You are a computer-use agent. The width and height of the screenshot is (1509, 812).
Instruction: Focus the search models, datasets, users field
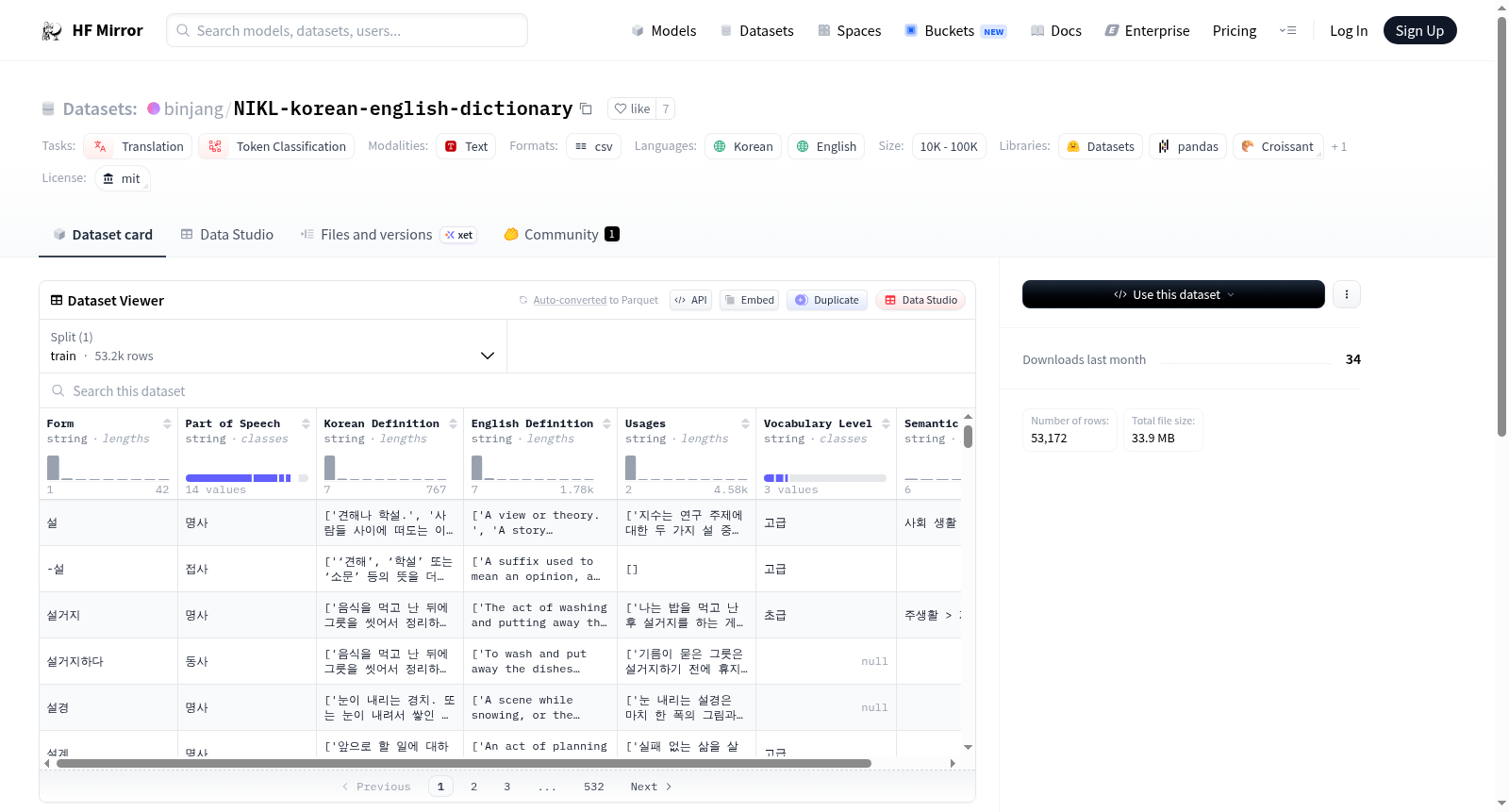click(347, 31)
